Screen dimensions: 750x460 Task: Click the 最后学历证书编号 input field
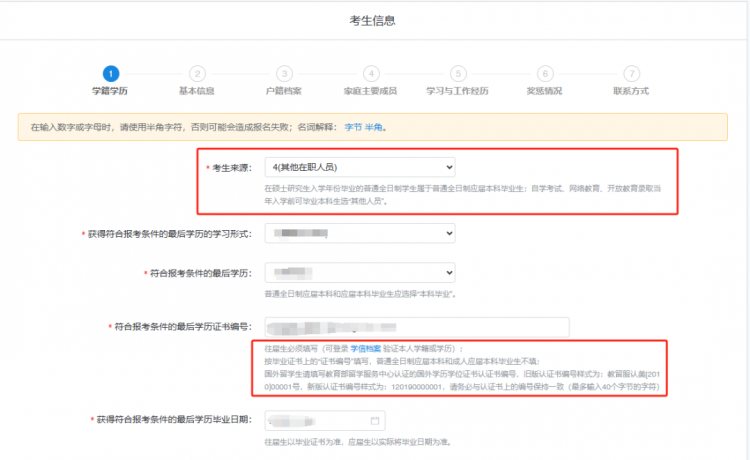[x=416, y=327]
